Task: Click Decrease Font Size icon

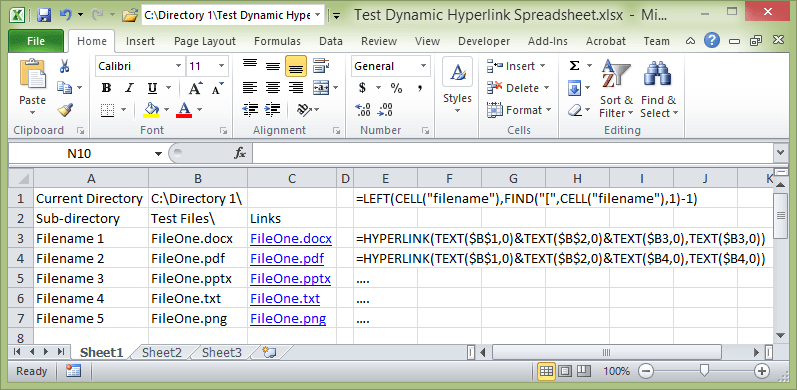Action: 218,88
